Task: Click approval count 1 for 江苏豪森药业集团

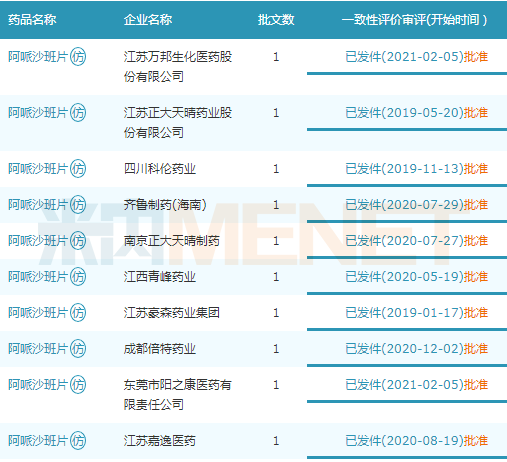Action: 276,313
